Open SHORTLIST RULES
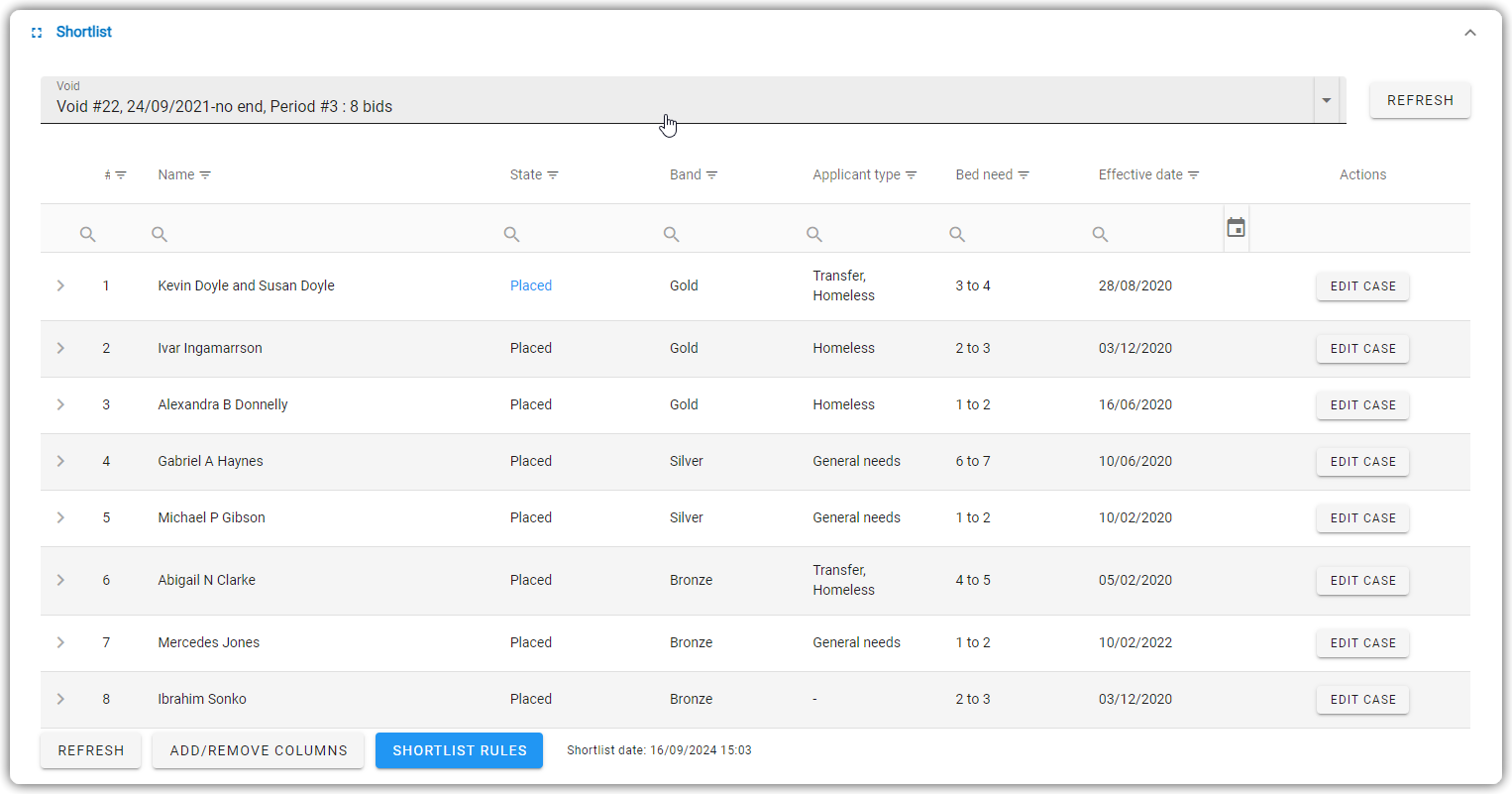Viewport: 1512px width, 794px height. coord(460,750)
